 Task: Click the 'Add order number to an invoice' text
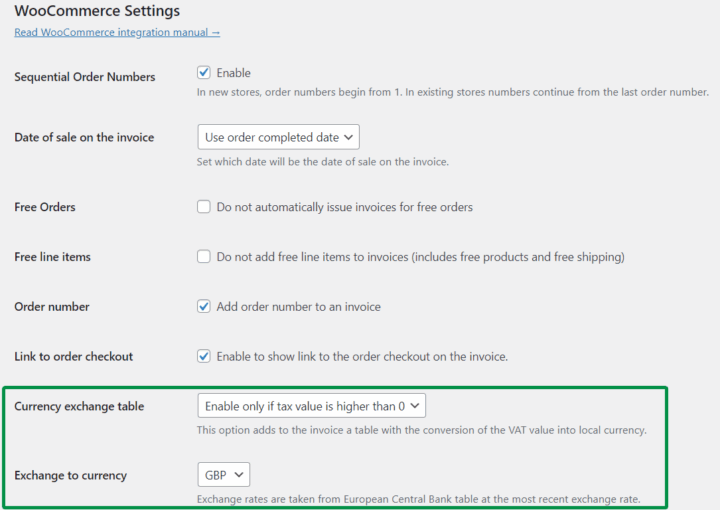(x=298, y=307)
